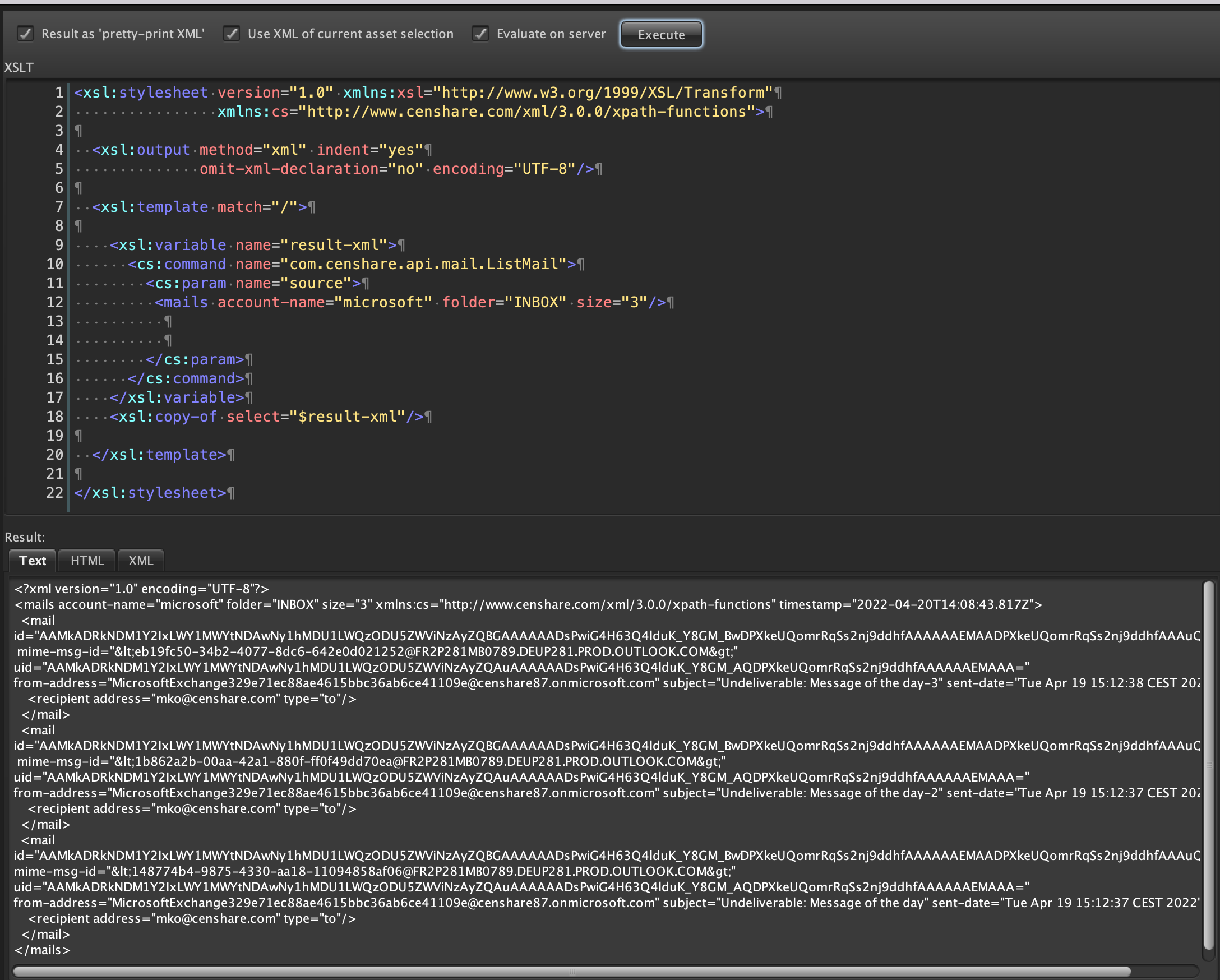The image size is (1220, 980).
Task: Uncheck 'Evaluate on server'
Action: pyautogui.click(x=480, y=34)
